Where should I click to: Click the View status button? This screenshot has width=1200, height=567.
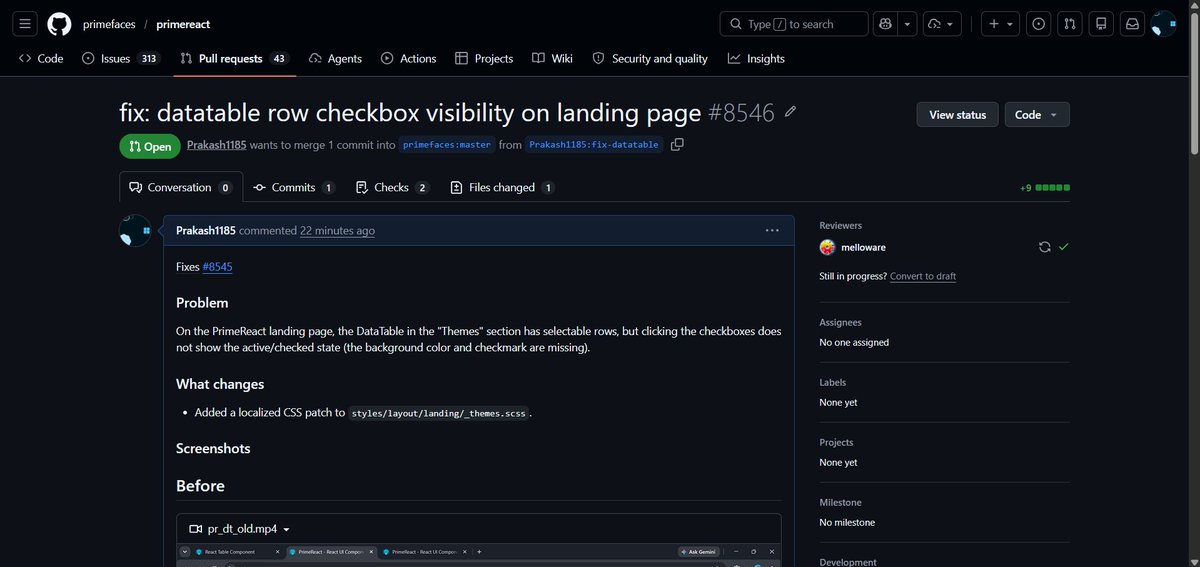click(957, 115)
